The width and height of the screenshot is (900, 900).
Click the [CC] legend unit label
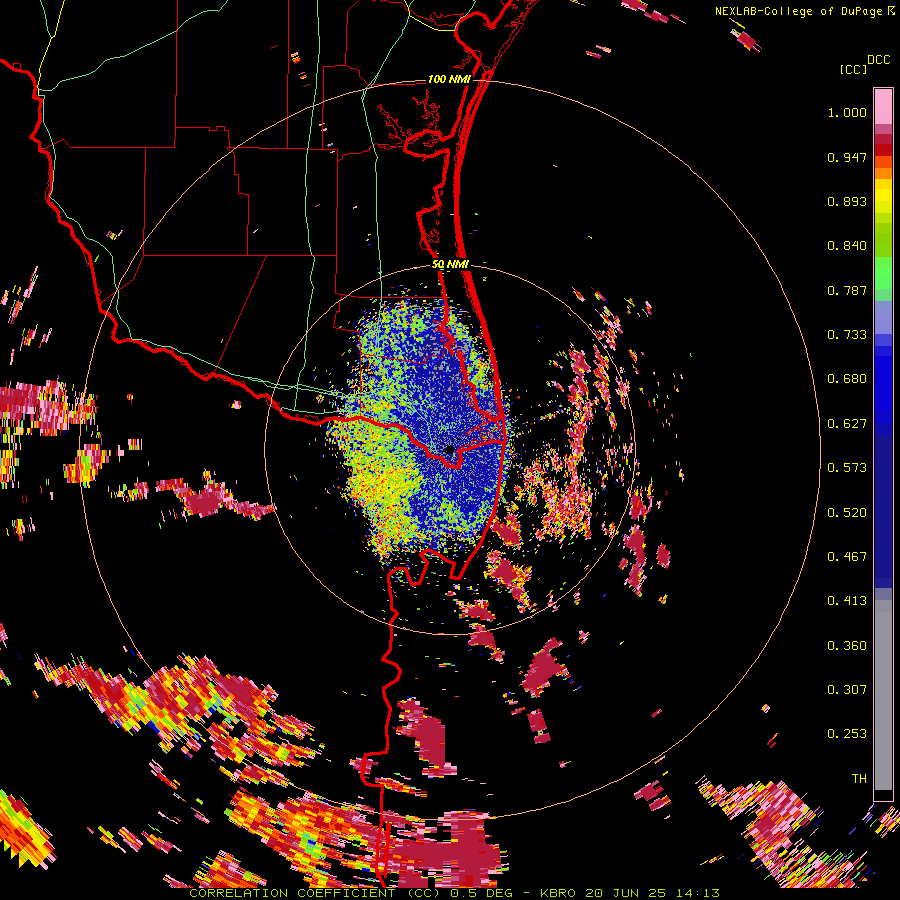[x=853, y=69]
